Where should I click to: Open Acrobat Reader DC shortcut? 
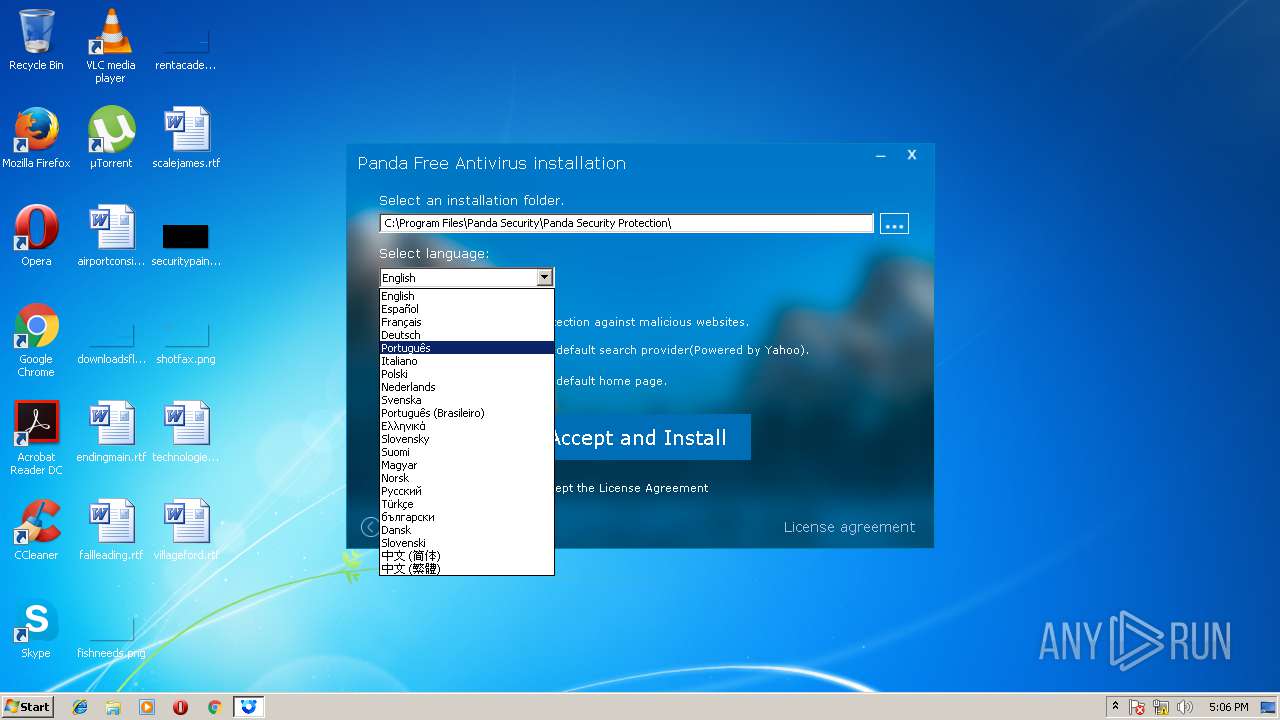(x=36, y=438)
